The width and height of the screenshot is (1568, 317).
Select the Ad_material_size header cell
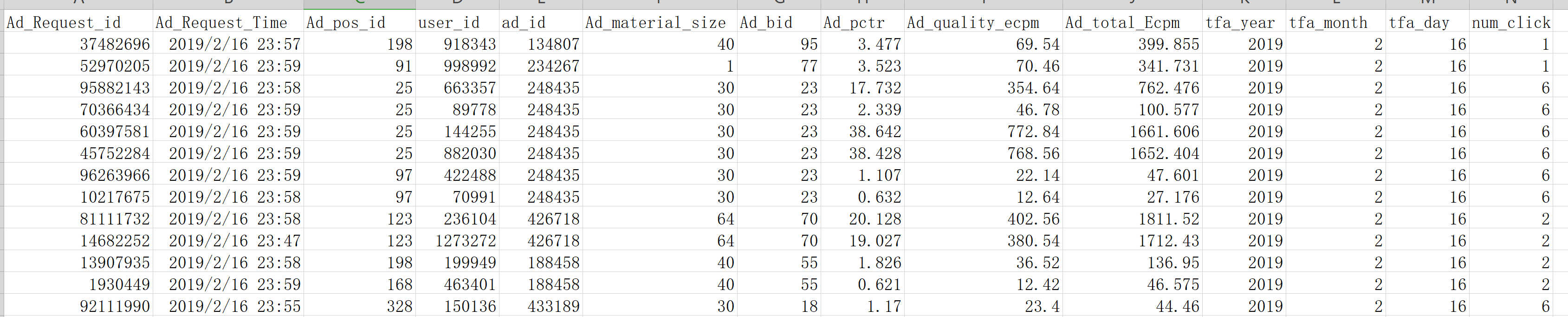(x=660, y=23)
